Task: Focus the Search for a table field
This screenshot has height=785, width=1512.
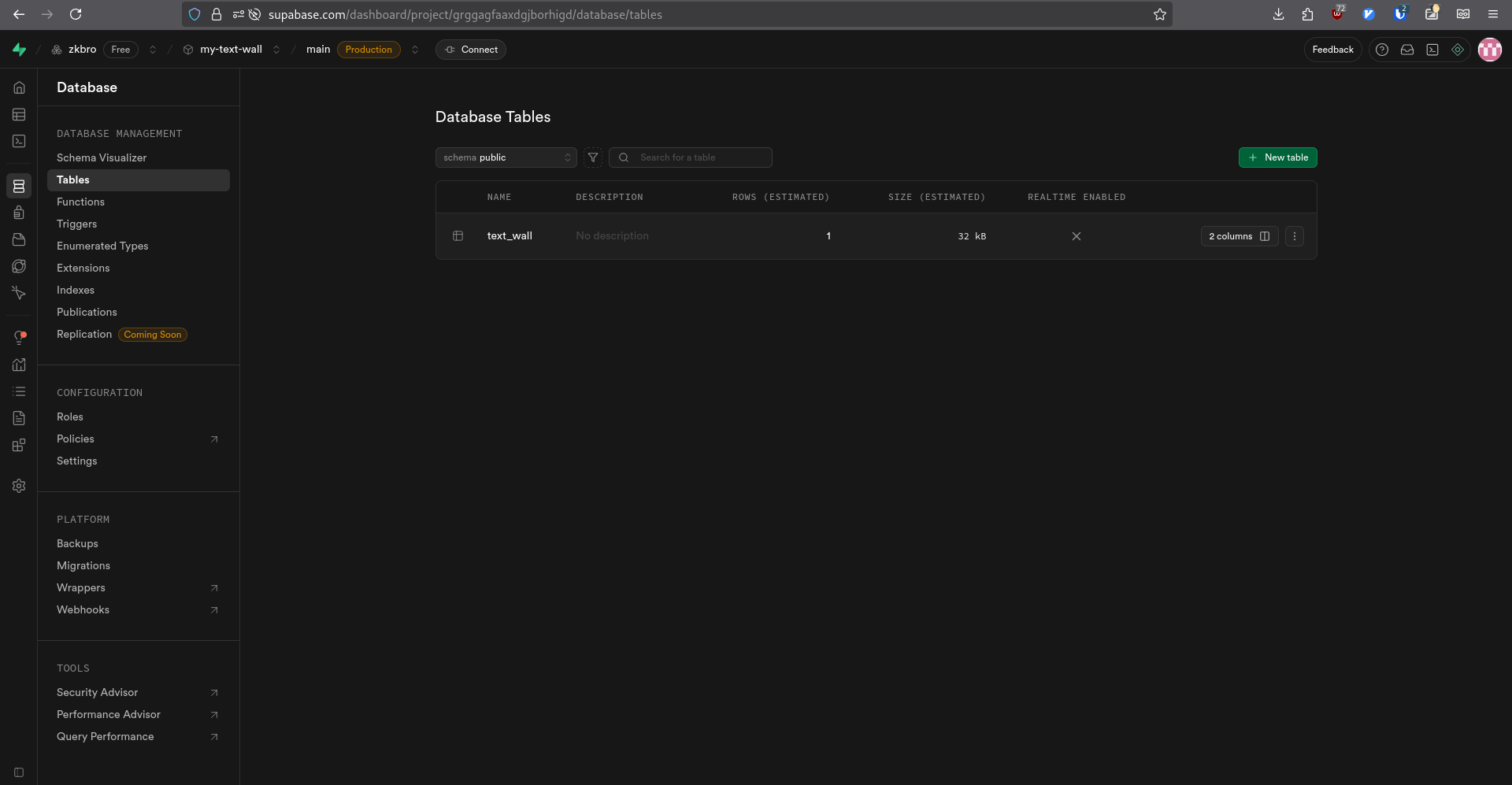Action: click(701, 157)
